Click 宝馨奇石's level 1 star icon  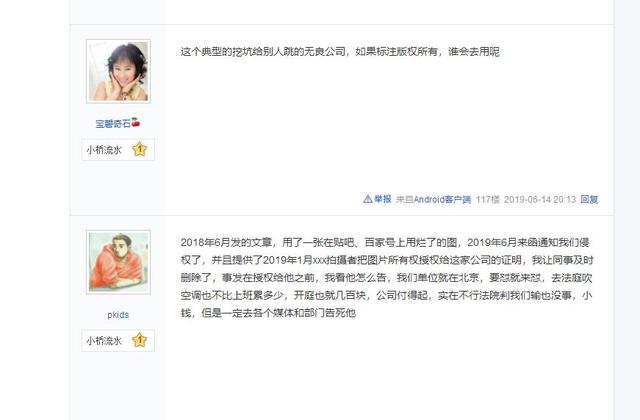coord(140,149)
